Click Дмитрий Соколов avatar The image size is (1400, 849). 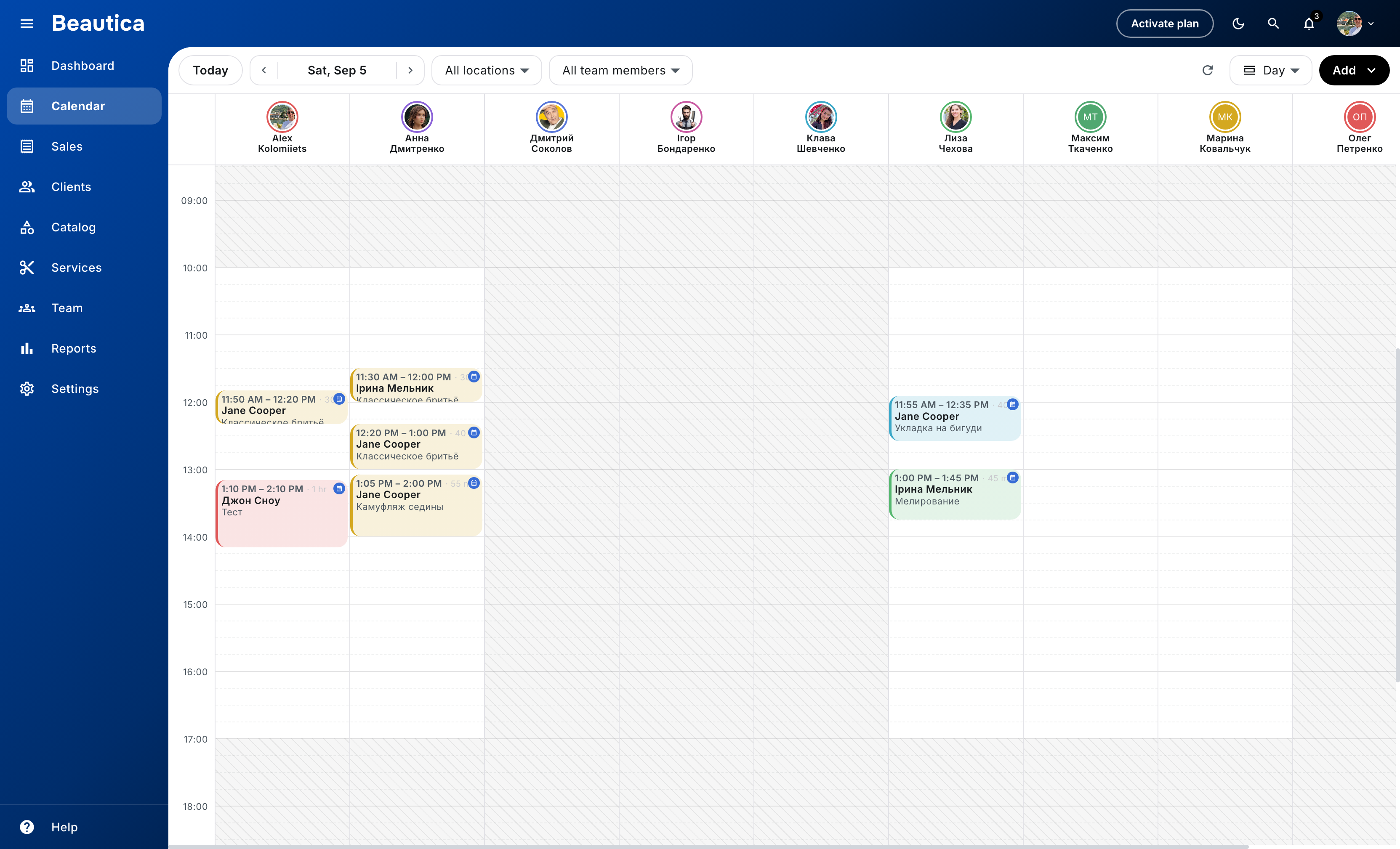(x=552, y=117)
